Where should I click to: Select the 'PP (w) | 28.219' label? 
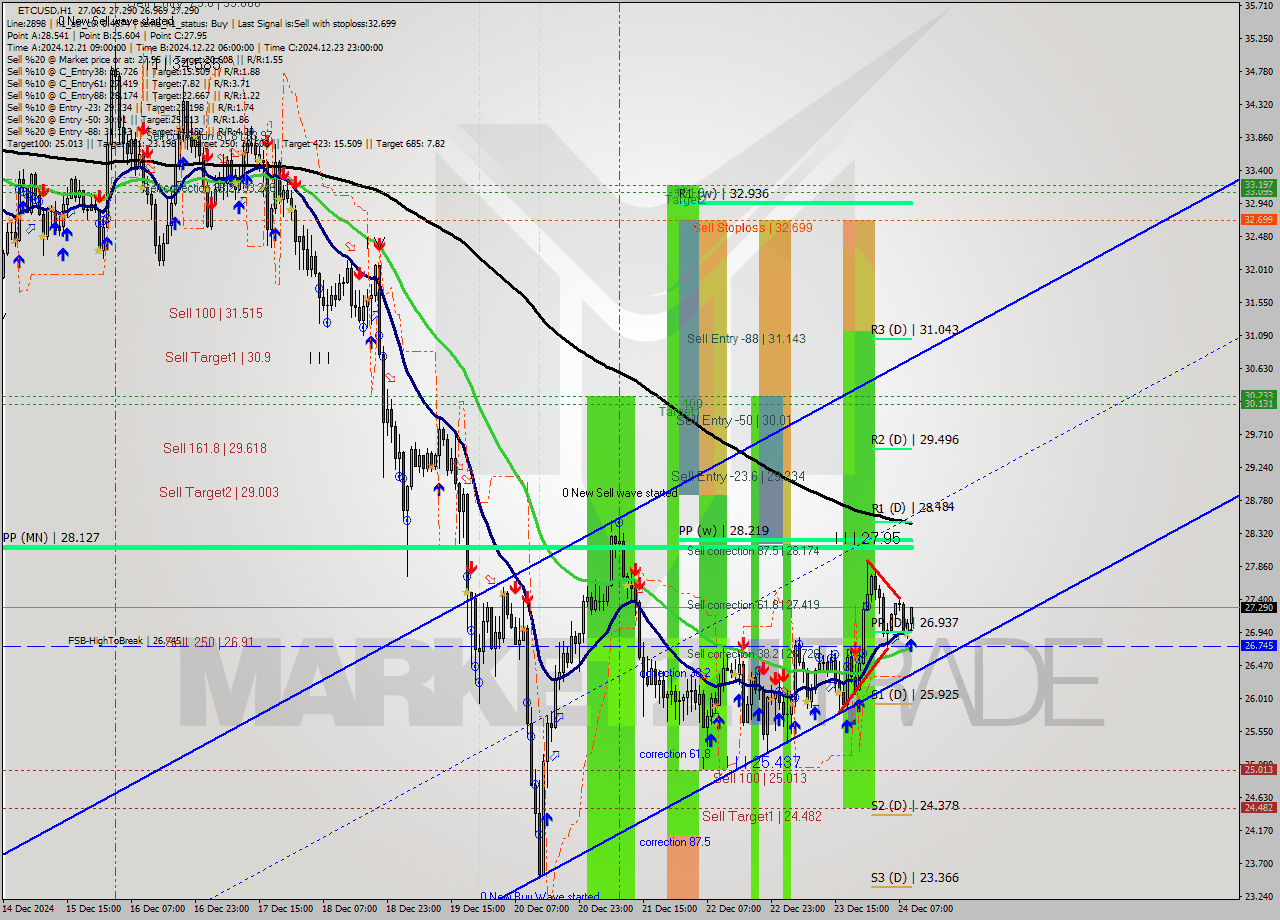pyautogui.click(x=724, y=530)
